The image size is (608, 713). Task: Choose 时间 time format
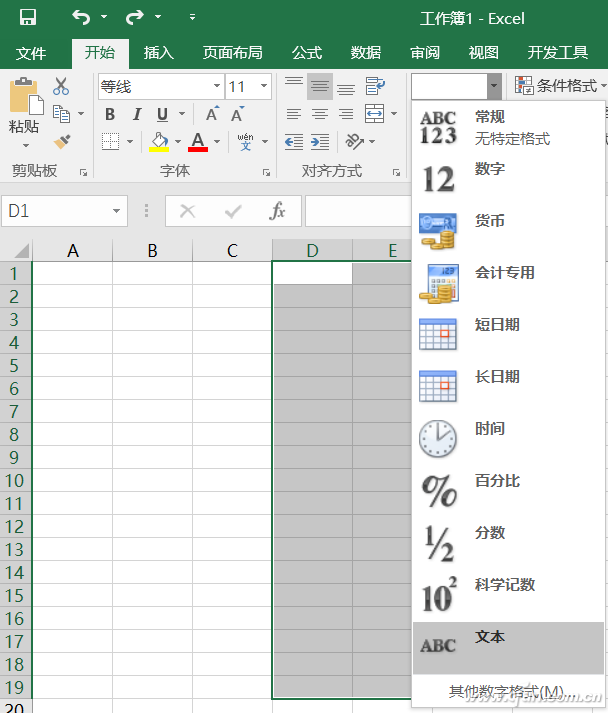(508, 439)
